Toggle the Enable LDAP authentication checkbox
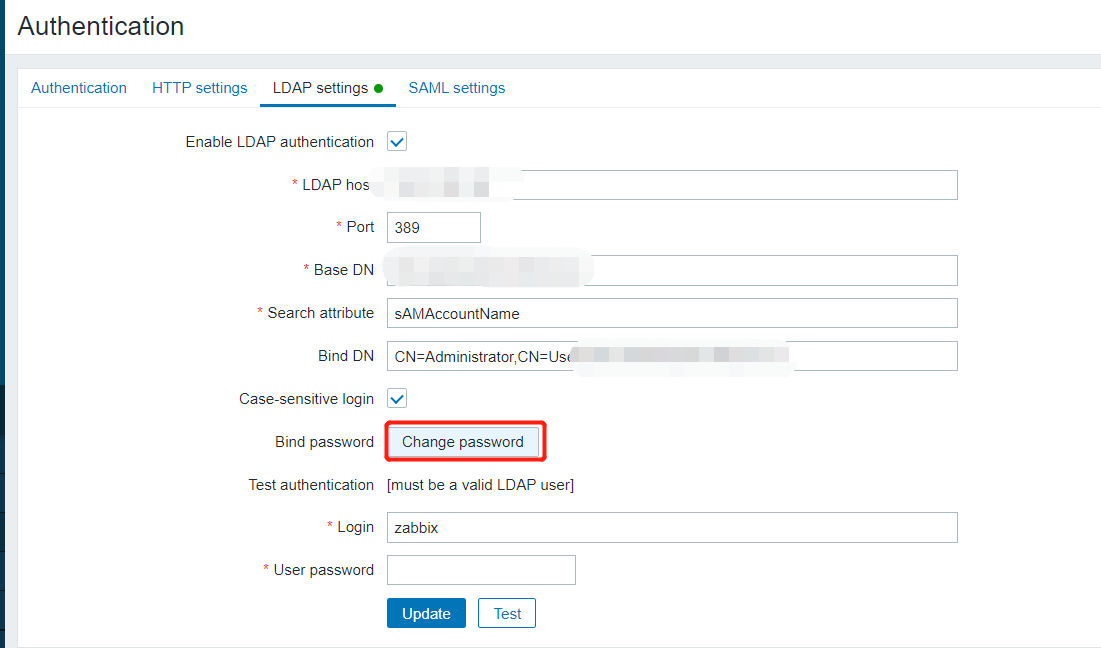The height and width of the screenshot is (648, 1101). (397, 142)
